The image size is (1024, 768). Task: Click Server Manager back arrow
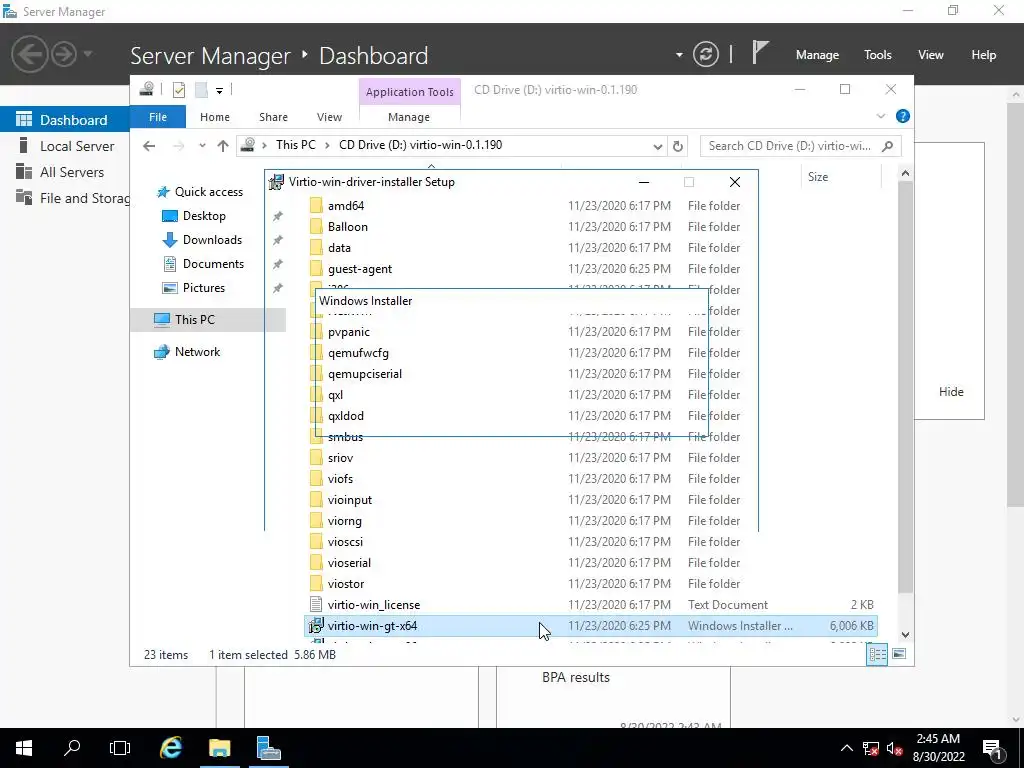point(29,54)
